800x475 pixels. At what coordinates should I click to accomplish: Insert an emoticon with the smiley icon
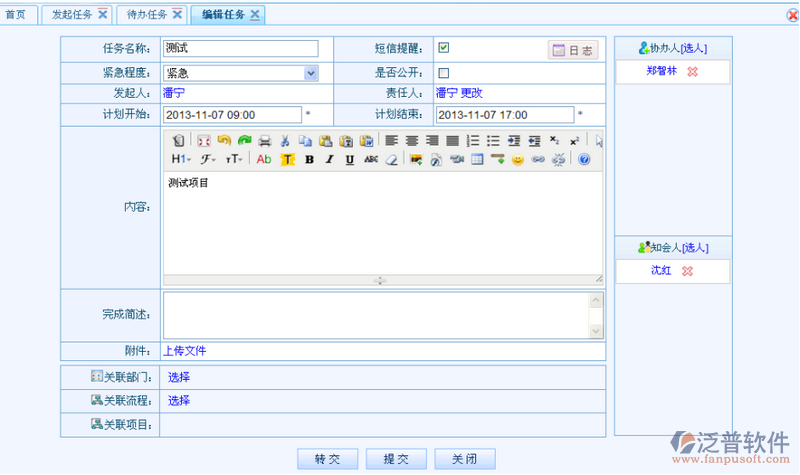click(517, 159)
